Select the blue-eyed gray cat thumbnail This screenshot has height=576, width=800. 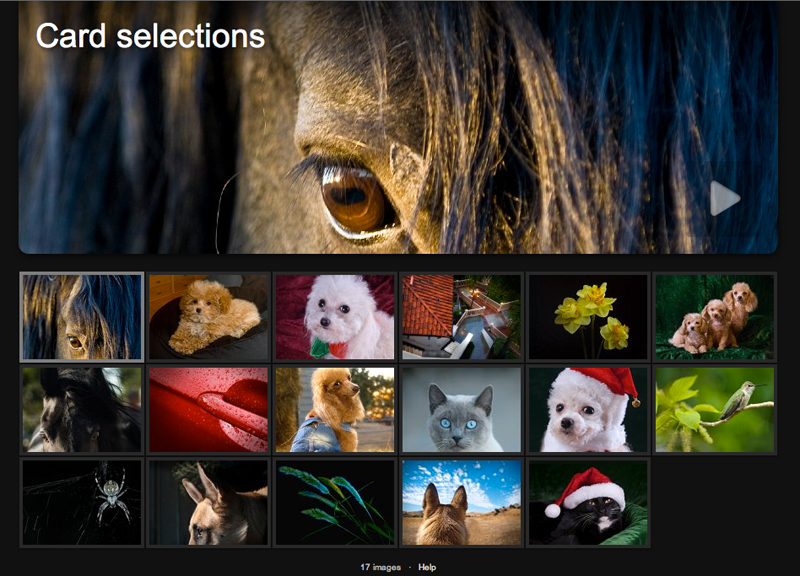pos(461,410)
